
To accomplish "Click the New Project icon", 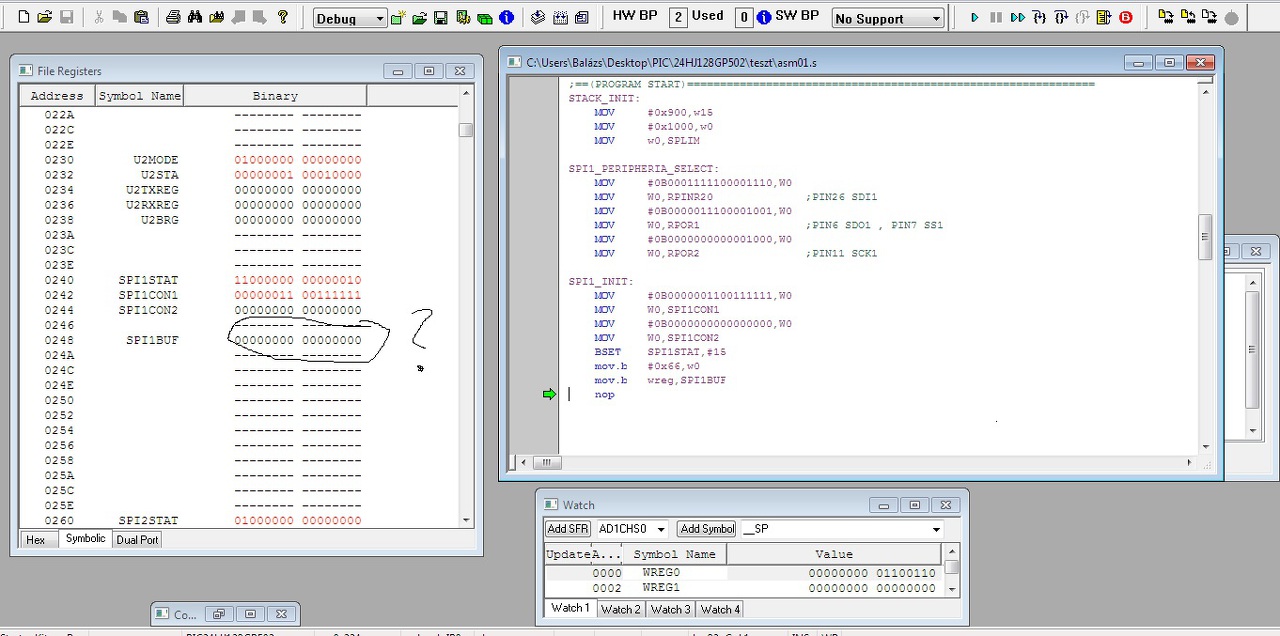I will pos(398,18).
